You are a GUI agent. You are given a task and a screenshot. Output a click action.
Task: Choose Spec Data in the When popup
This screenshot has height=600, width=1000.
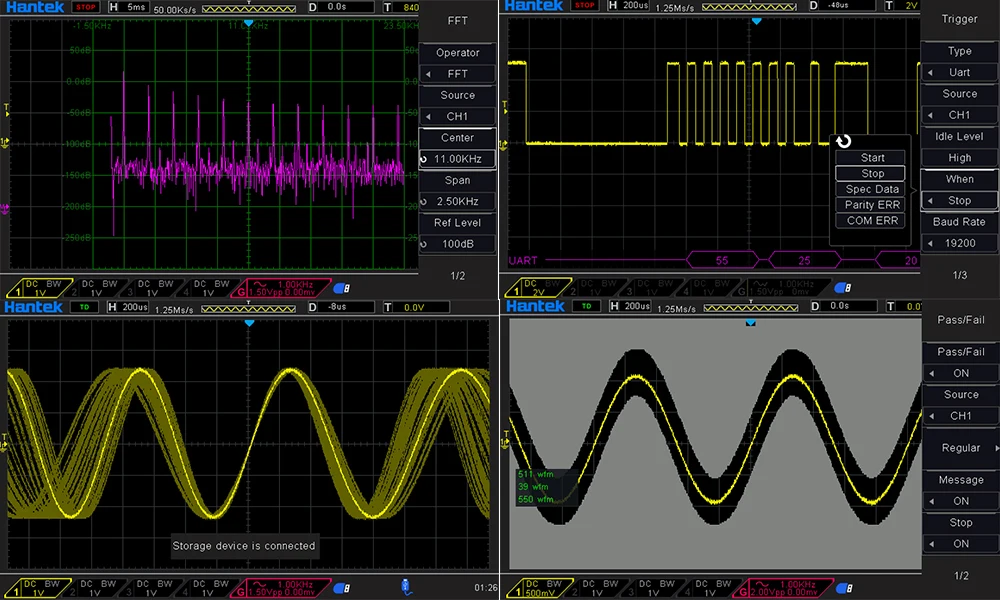[872, 189]
